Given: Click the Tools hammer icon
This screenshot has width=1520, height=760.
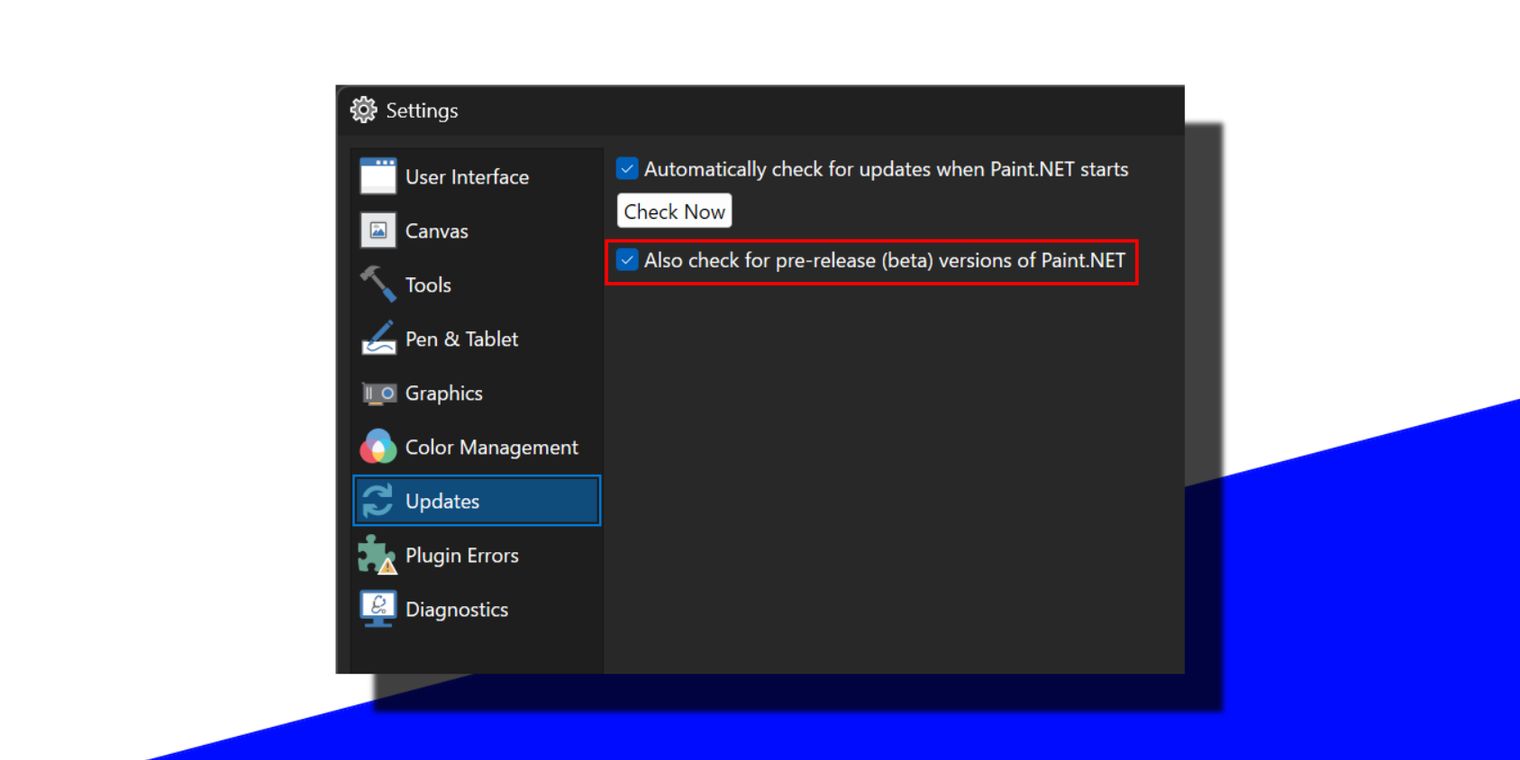Looking at the screenshot, I should coord(378,284).
